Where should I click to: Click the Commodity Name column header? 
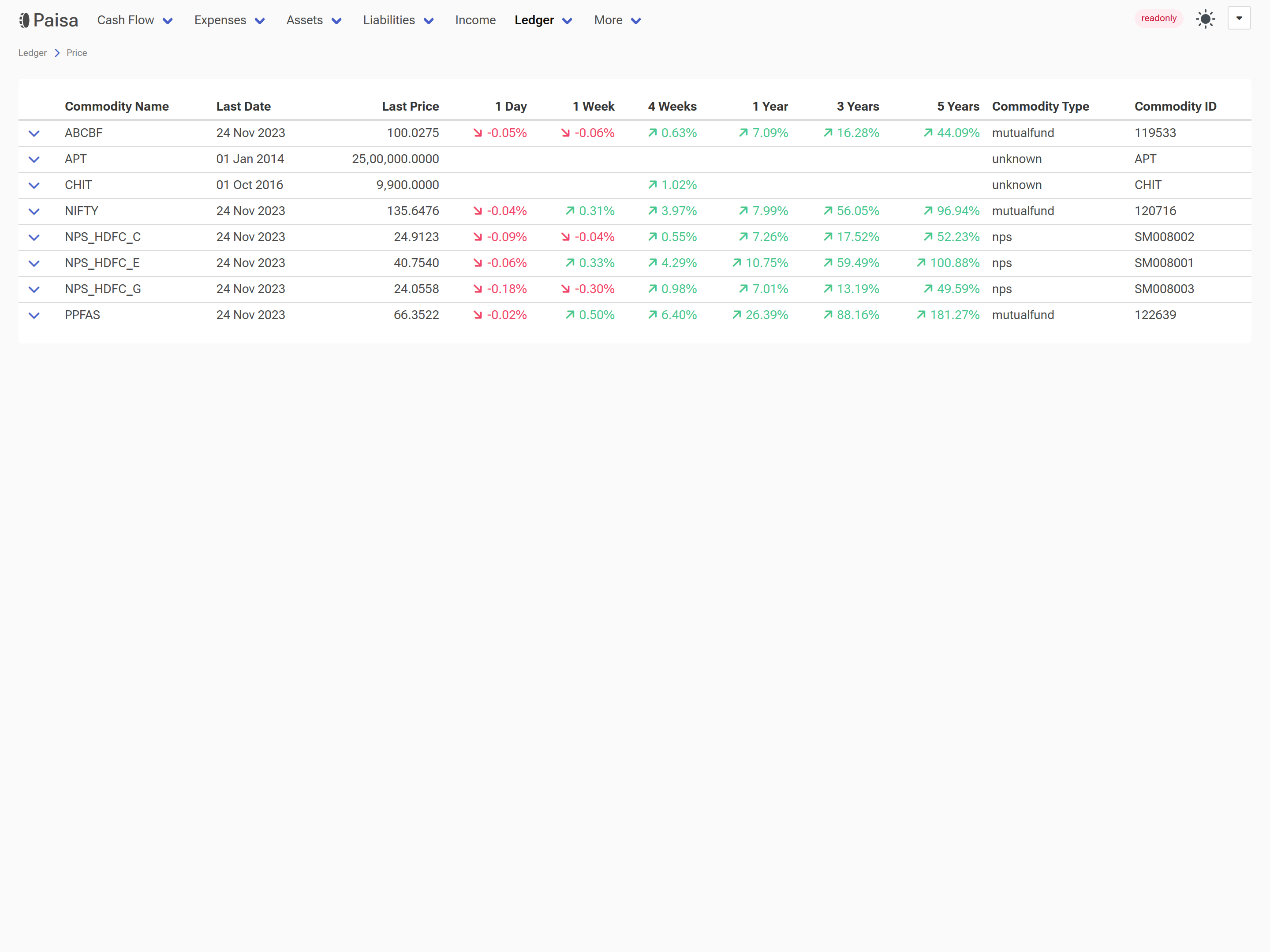pyautogui.click(x=116, y=106)
